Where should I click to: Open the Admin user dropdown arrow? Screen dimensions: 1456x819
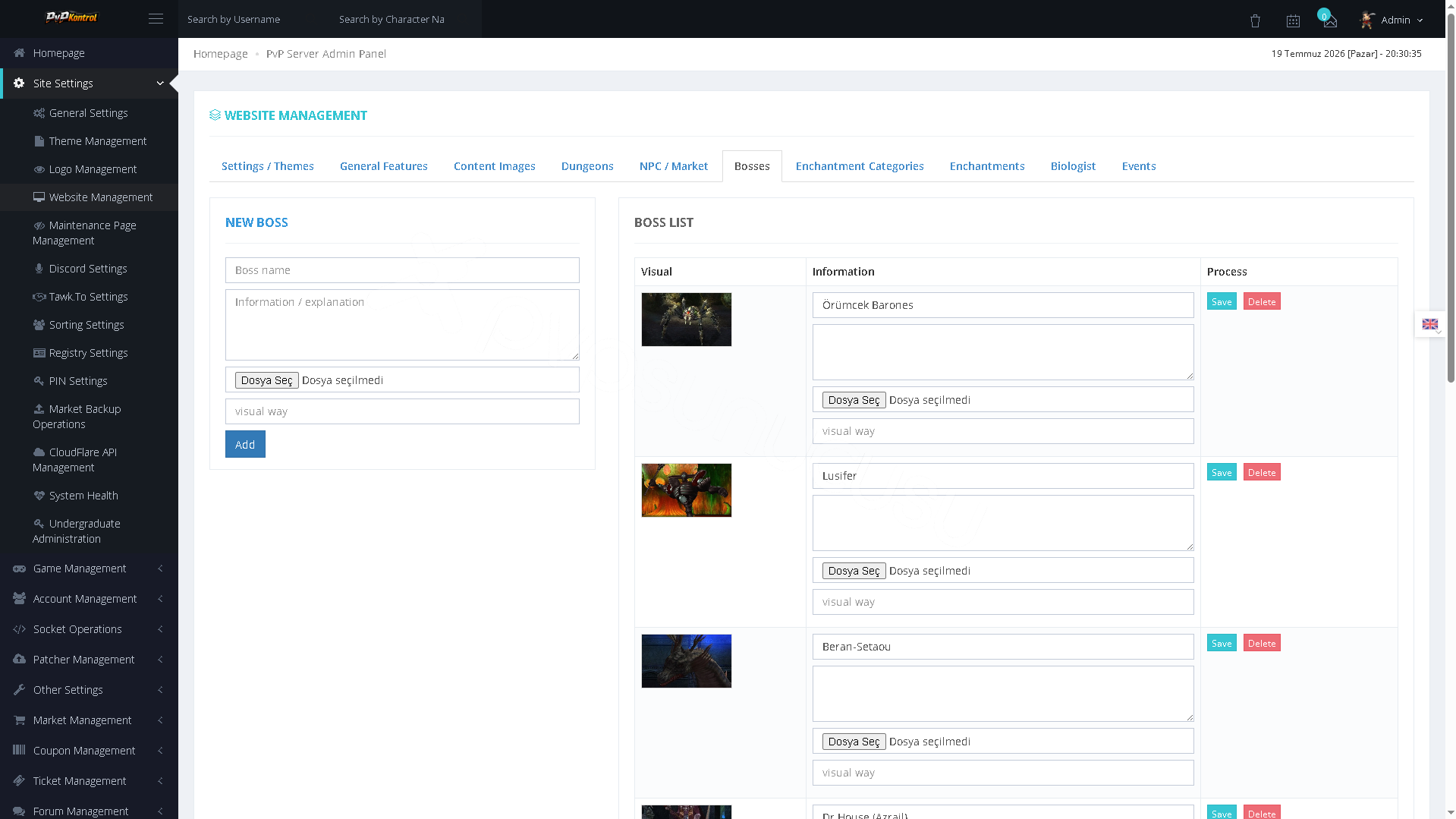[x=1420, y=20]
